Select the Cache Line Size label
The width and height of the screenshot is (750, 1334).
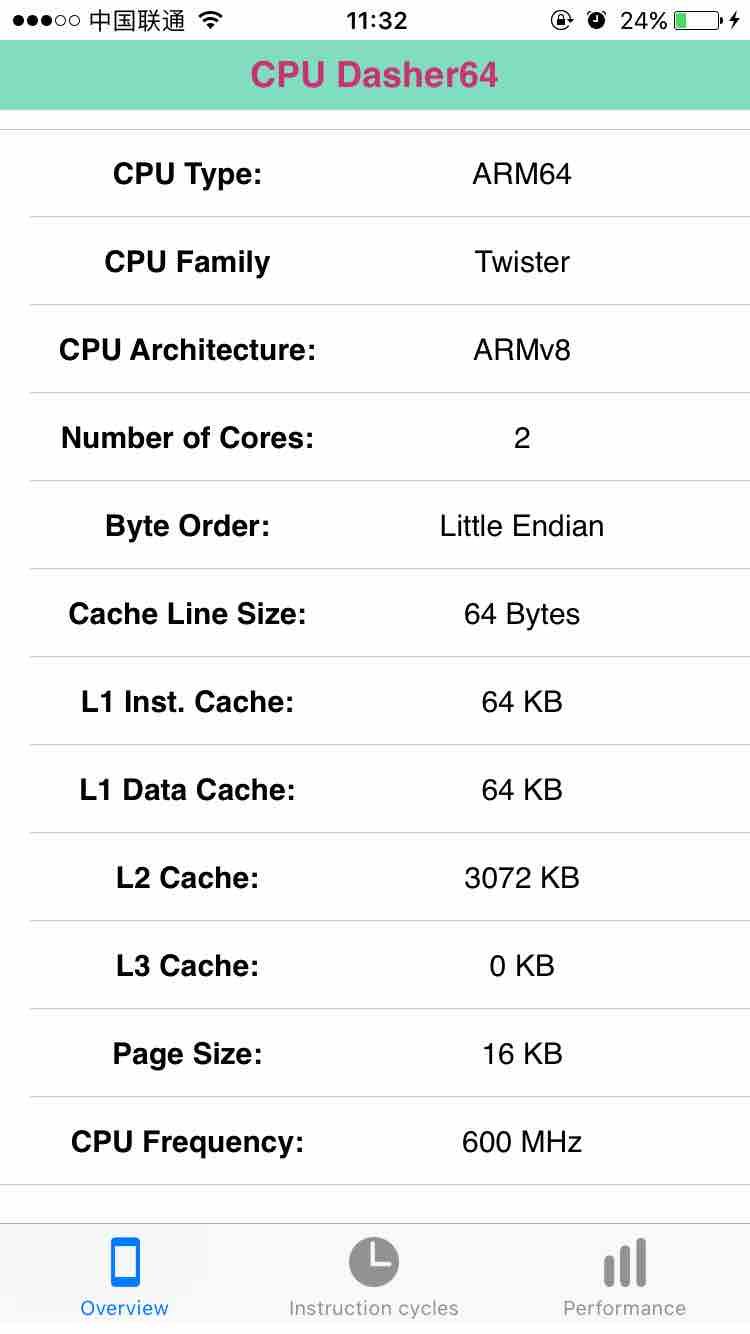(187, 614)
